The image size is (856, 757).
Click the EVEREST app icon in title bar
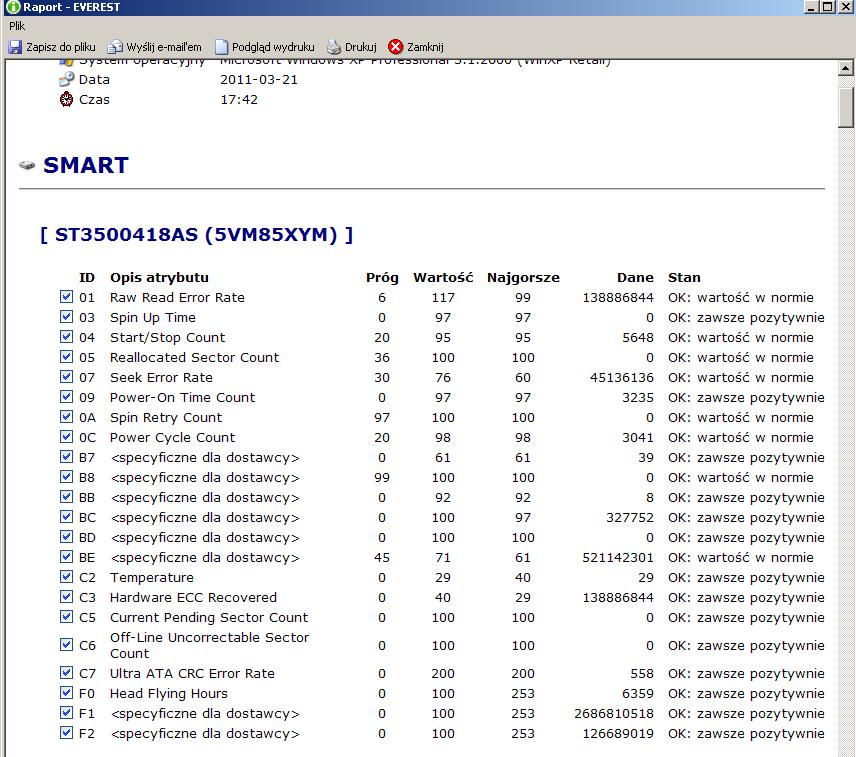point(12,7)
